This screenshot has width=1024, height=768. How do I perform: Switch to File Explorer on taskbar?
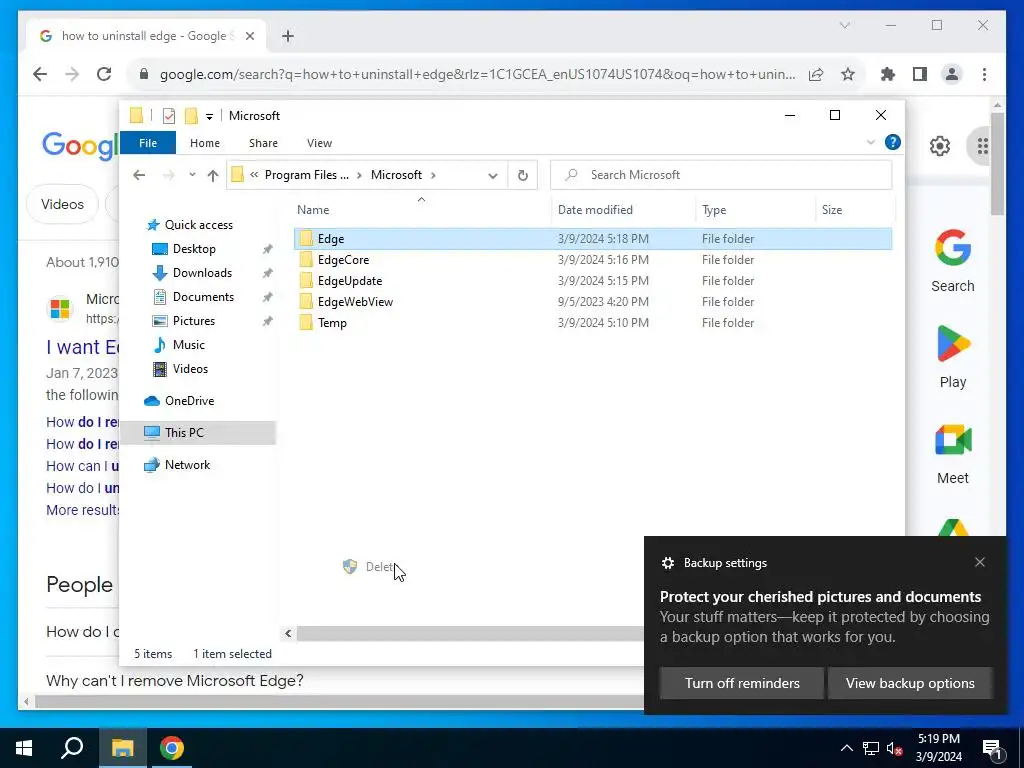(122, 748)
